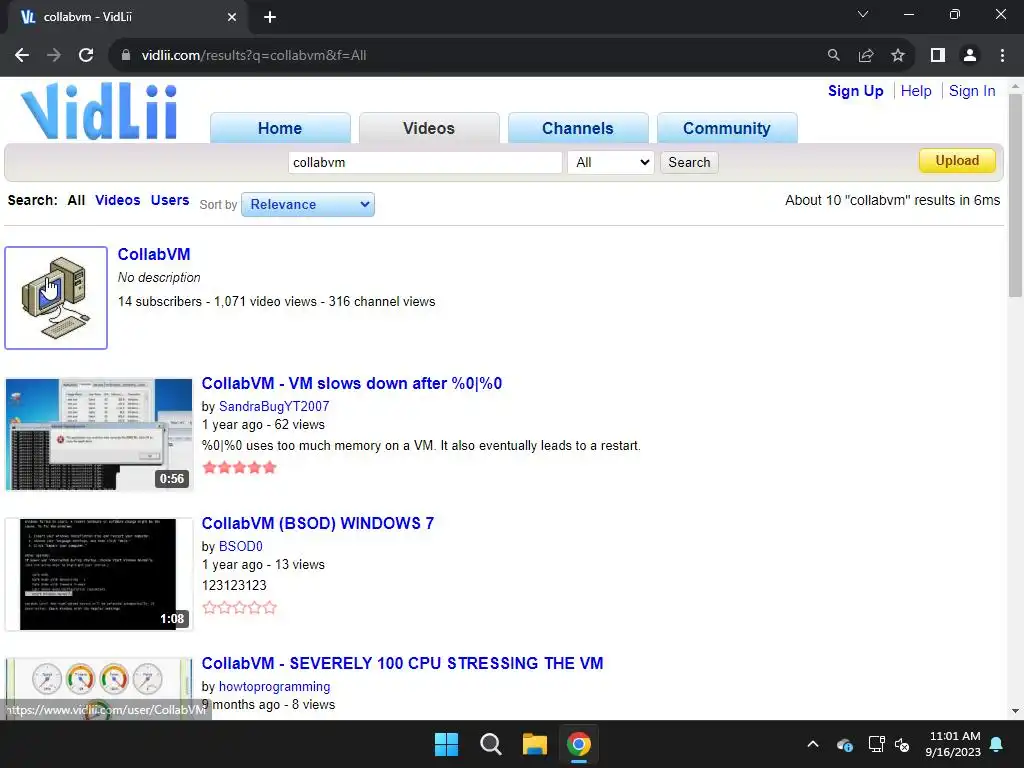This screenshot has height=768, width=1024.
Task: Click the VidLii logo
Action: [x=99, y=111]
